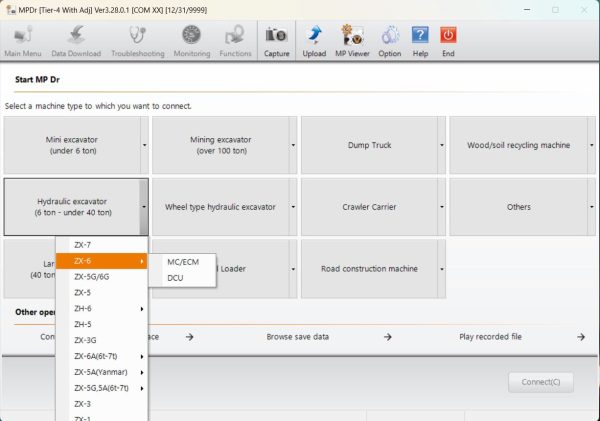This screenshot has width=600, height=421.
Task: Choose Road construction machine button
Action: [370, 269]
